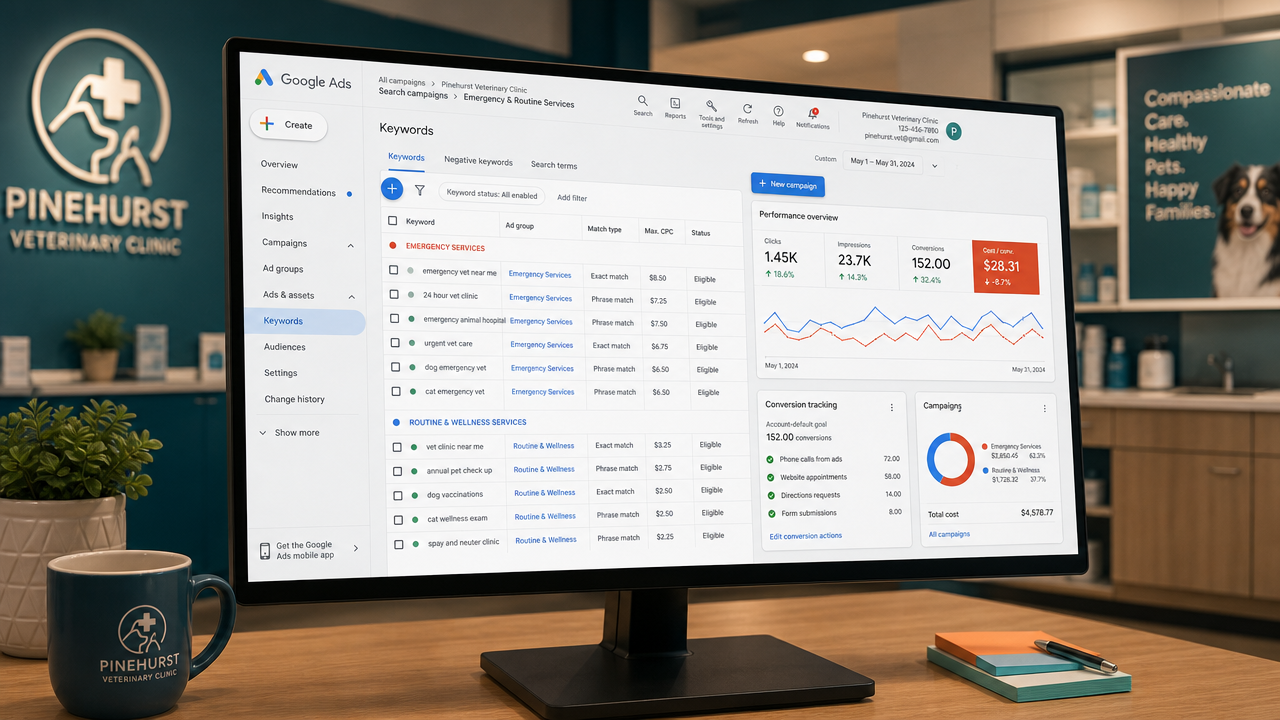Open Audiences in the sidebar
This screenshot has height=720, width=1280.
click(285, 347)
